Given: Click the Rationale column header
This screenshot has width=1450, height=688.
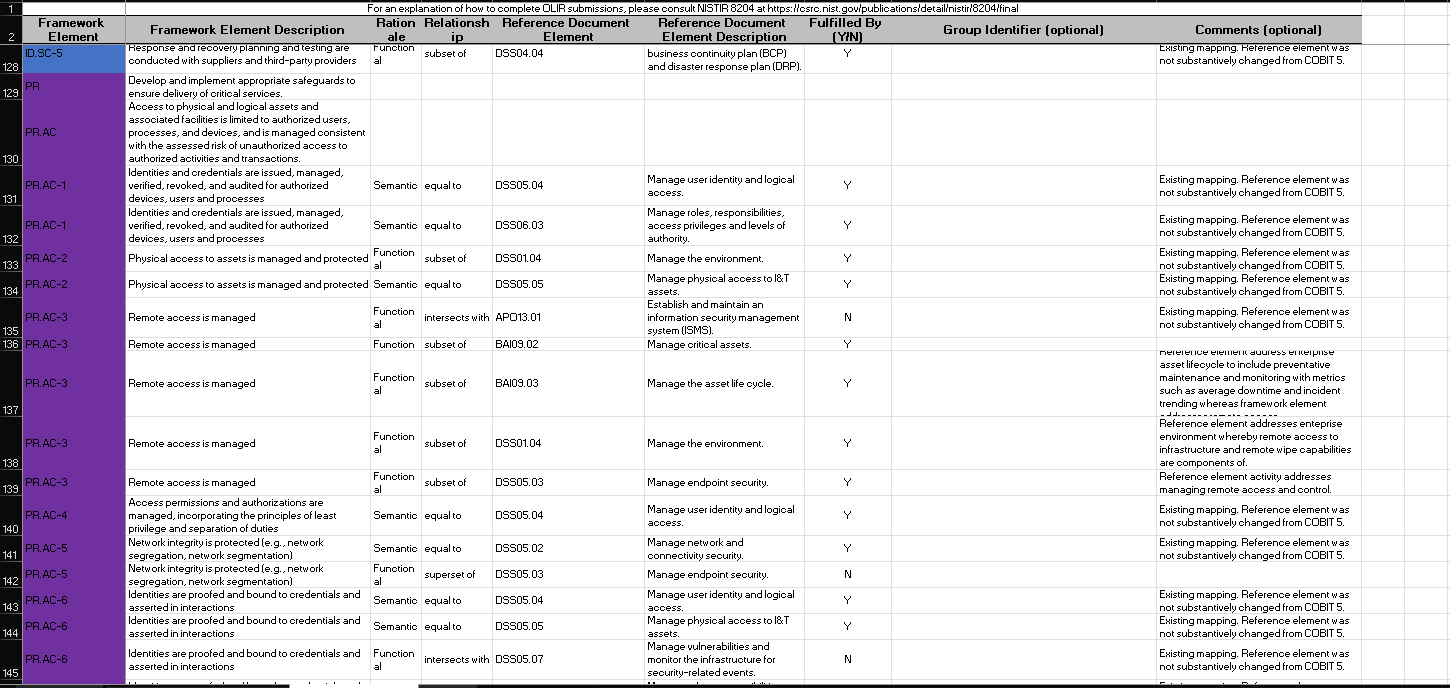Looking at the screenshot, I should click(x=395, y=29).
